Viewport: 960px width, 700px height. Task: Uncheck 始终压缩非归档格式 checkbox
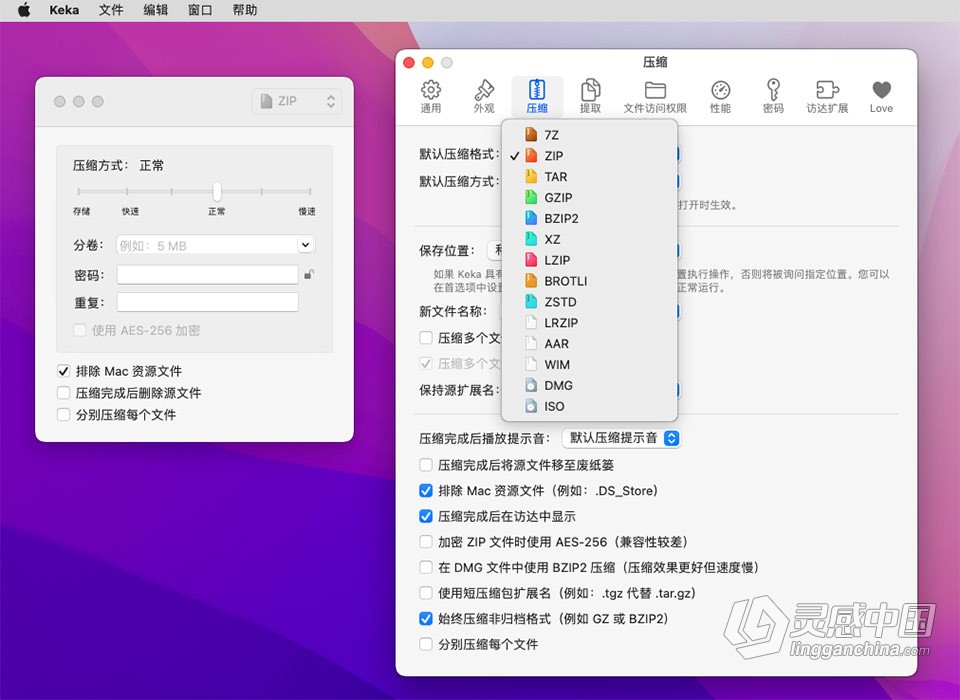click(426, 619)
